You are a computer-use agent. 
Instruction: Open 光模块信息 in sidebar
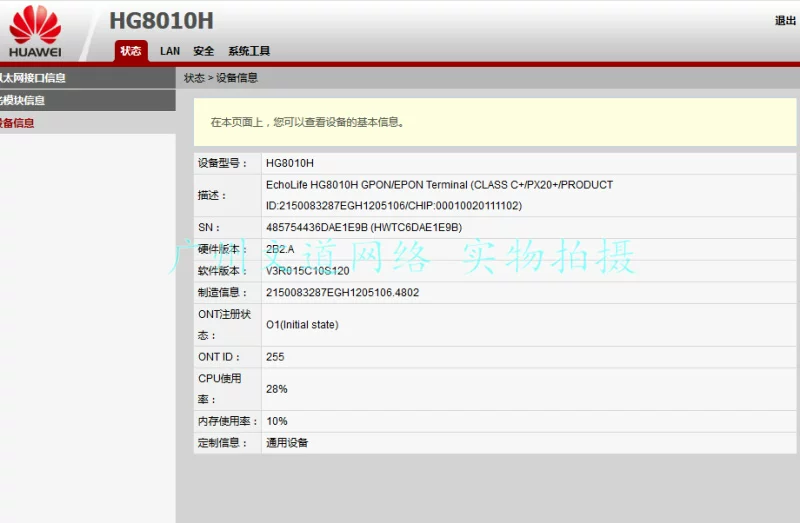(88, 101)
